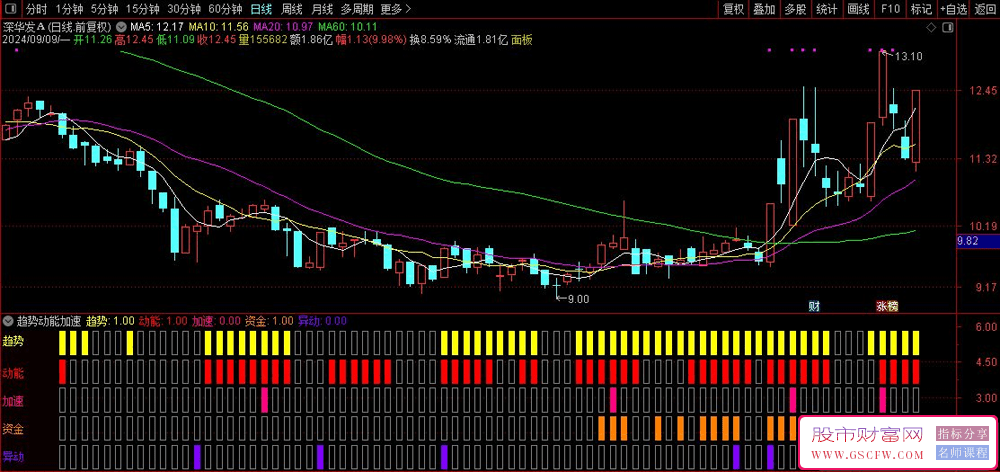Click the 13.10 high price annotation

coord(908,57)
